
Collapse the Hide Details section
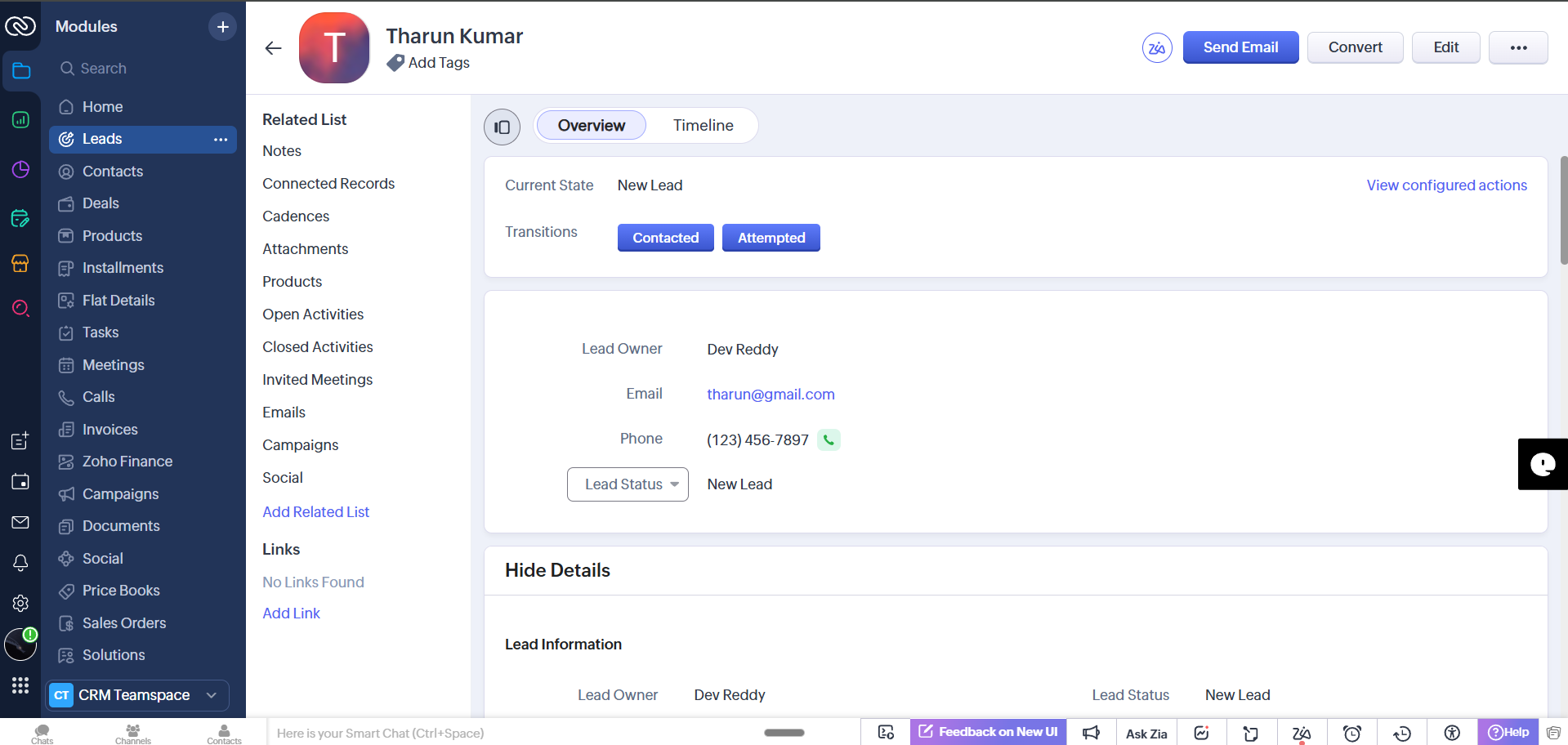pos(557,570)
